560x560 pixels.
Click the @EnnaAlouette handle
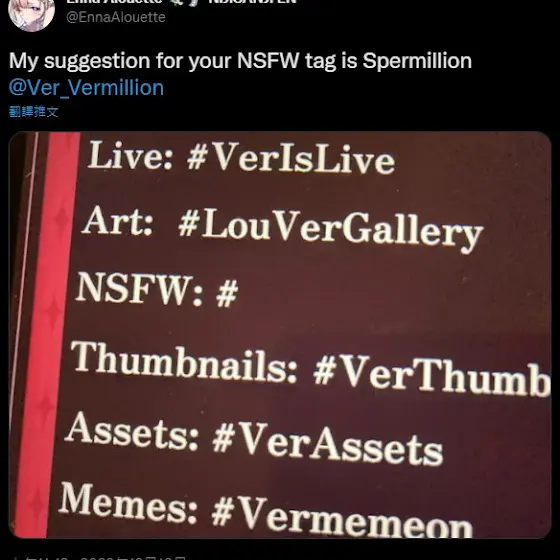coord(116,17)
